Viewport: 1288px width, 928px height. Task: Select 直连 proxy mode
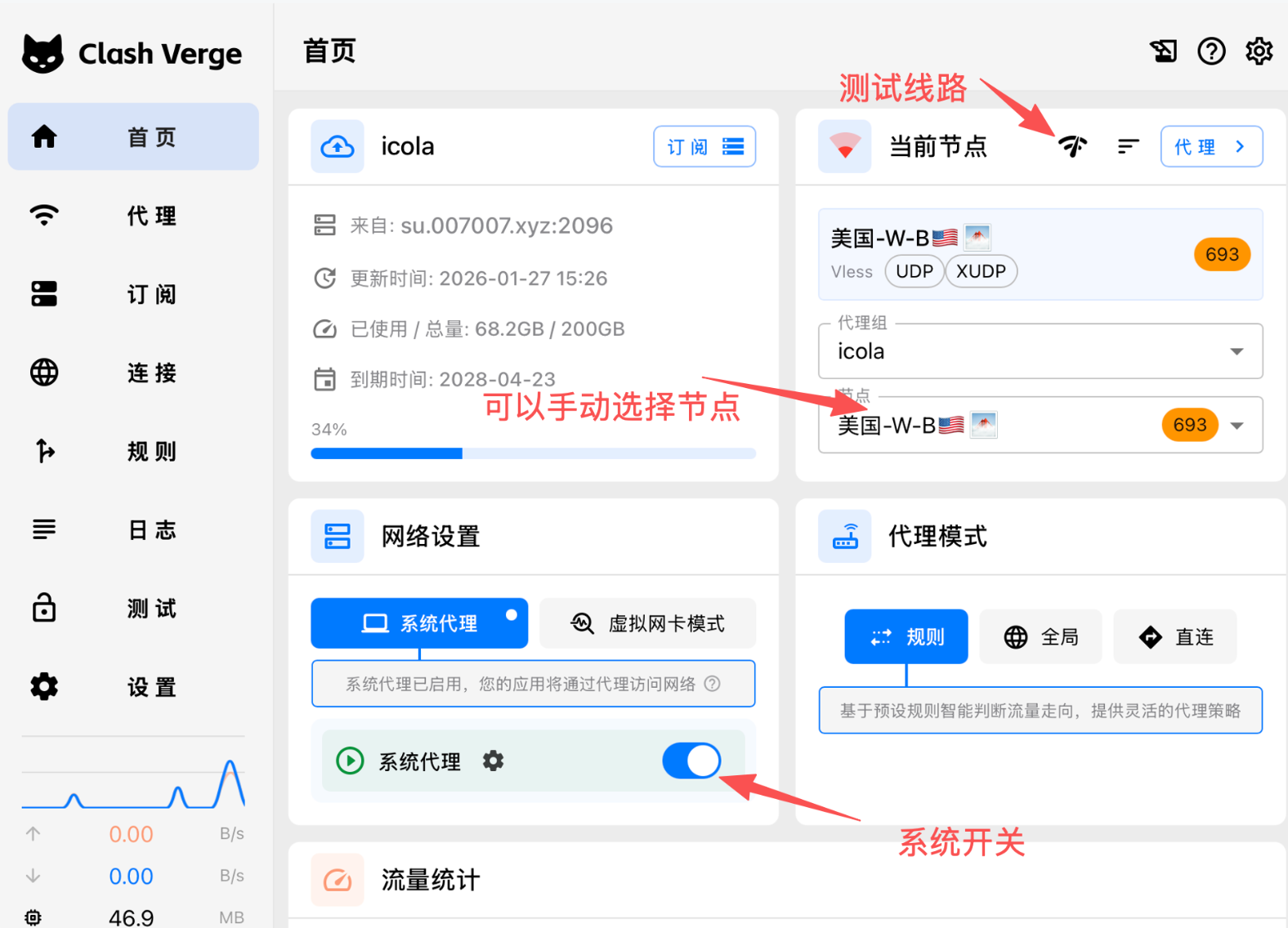(x=1175, y=637)
